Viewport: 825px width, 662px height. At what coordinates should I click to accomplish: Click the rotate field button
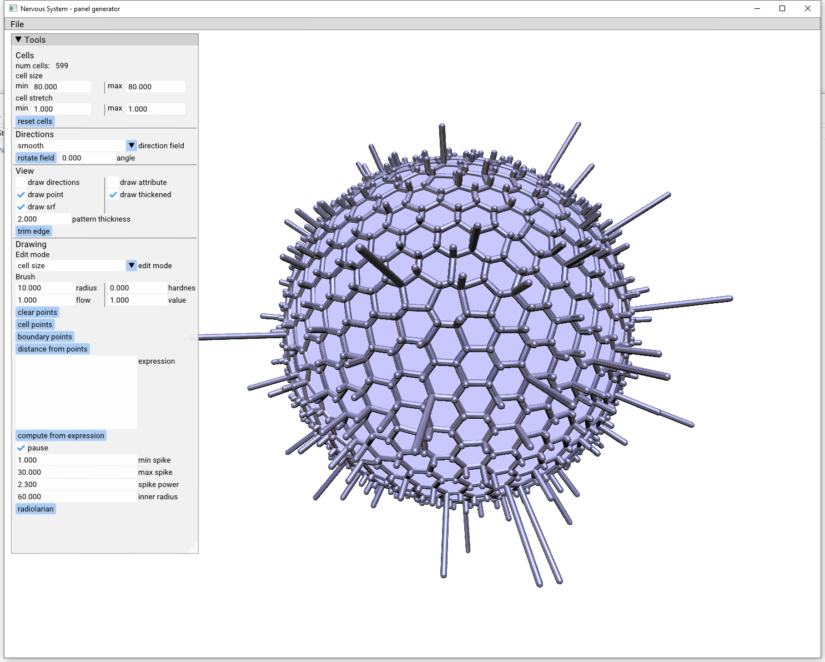coord(35,158)
